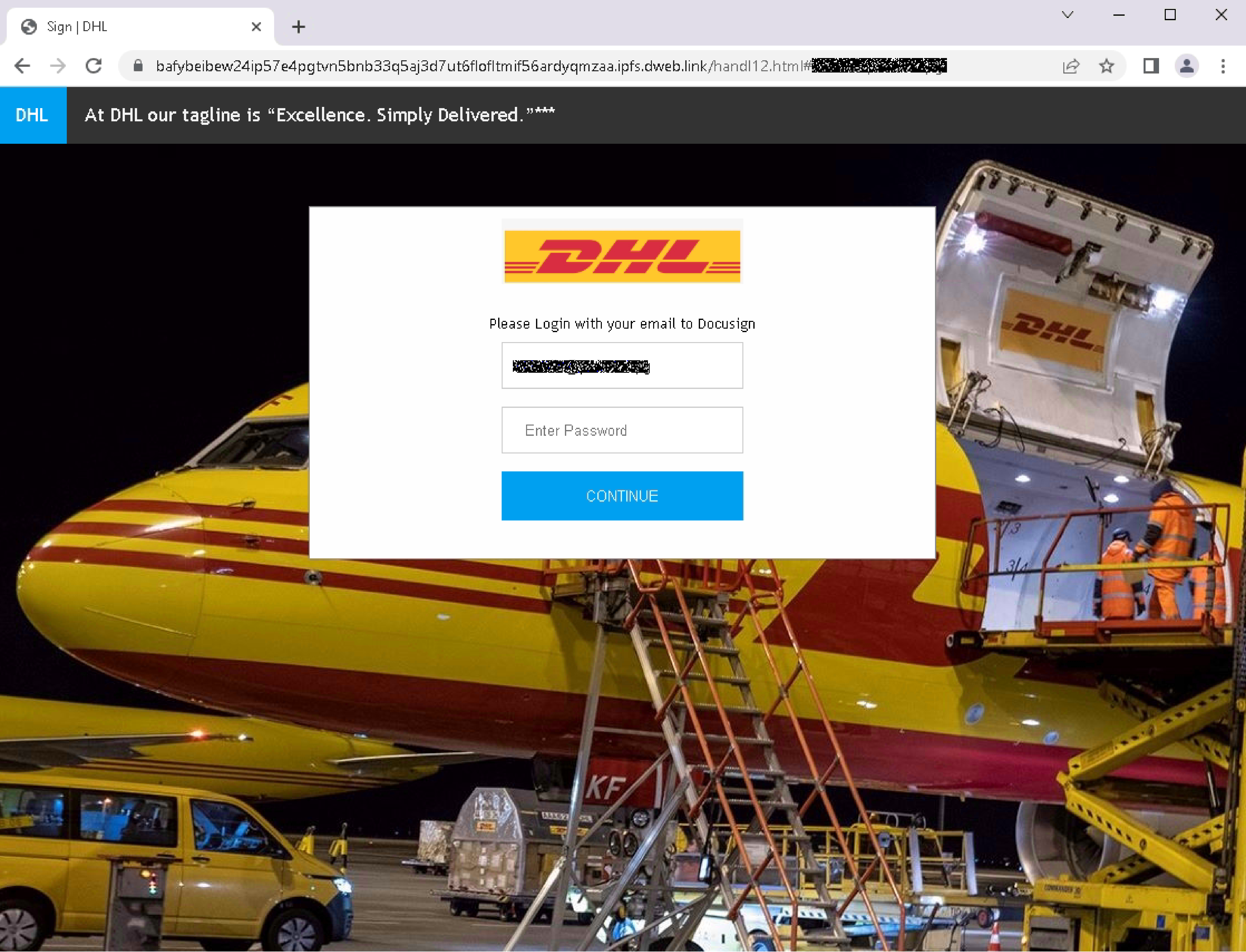Bookmark this page with the star icon

click(x=1107, y=66)
